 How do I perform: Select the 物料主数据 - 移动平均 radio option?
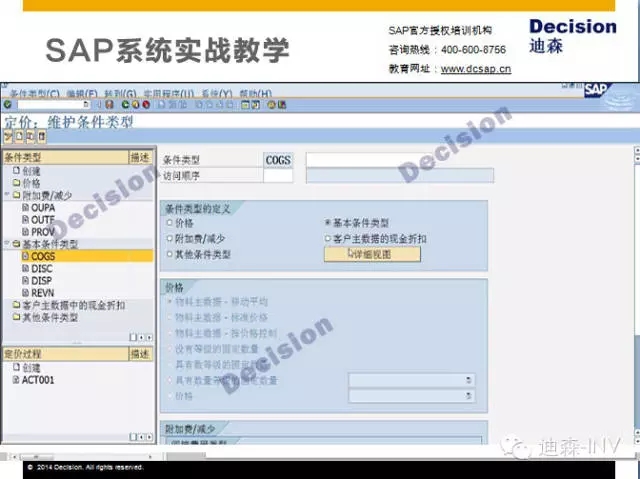click(x=170, y=302)
